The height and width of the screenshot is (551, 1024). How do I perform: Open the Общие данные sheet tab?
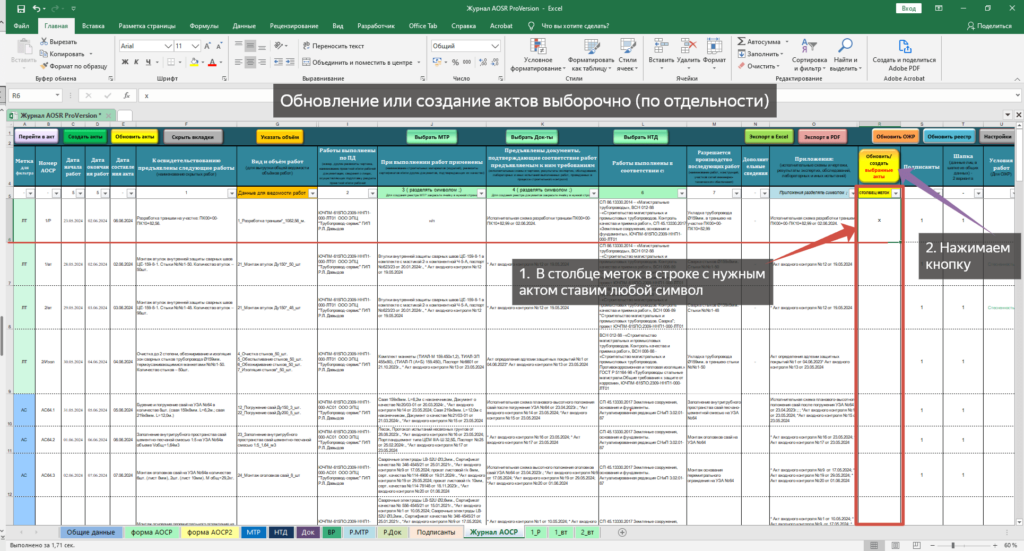[91, 532]
